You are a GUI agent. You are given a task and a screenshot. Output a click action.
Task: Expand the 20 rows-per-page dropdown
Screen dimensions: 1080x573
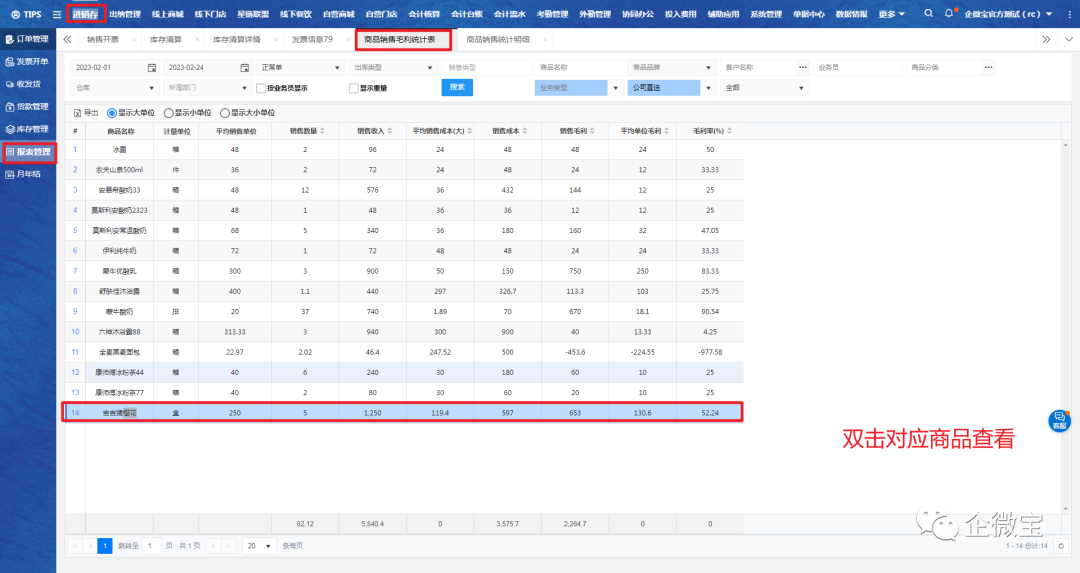click(260, 546)
